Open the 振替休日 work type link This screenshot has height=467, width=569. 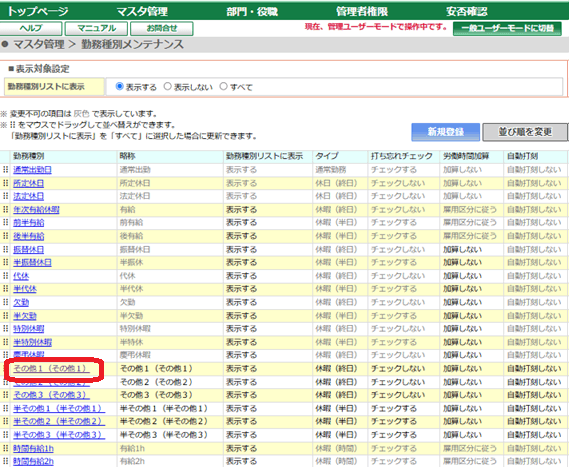coord(29,250)
